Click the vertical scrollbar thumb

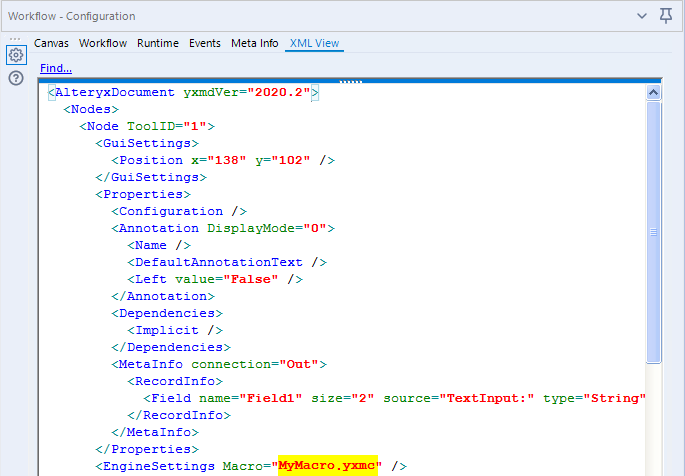click(x=653, y=232)
